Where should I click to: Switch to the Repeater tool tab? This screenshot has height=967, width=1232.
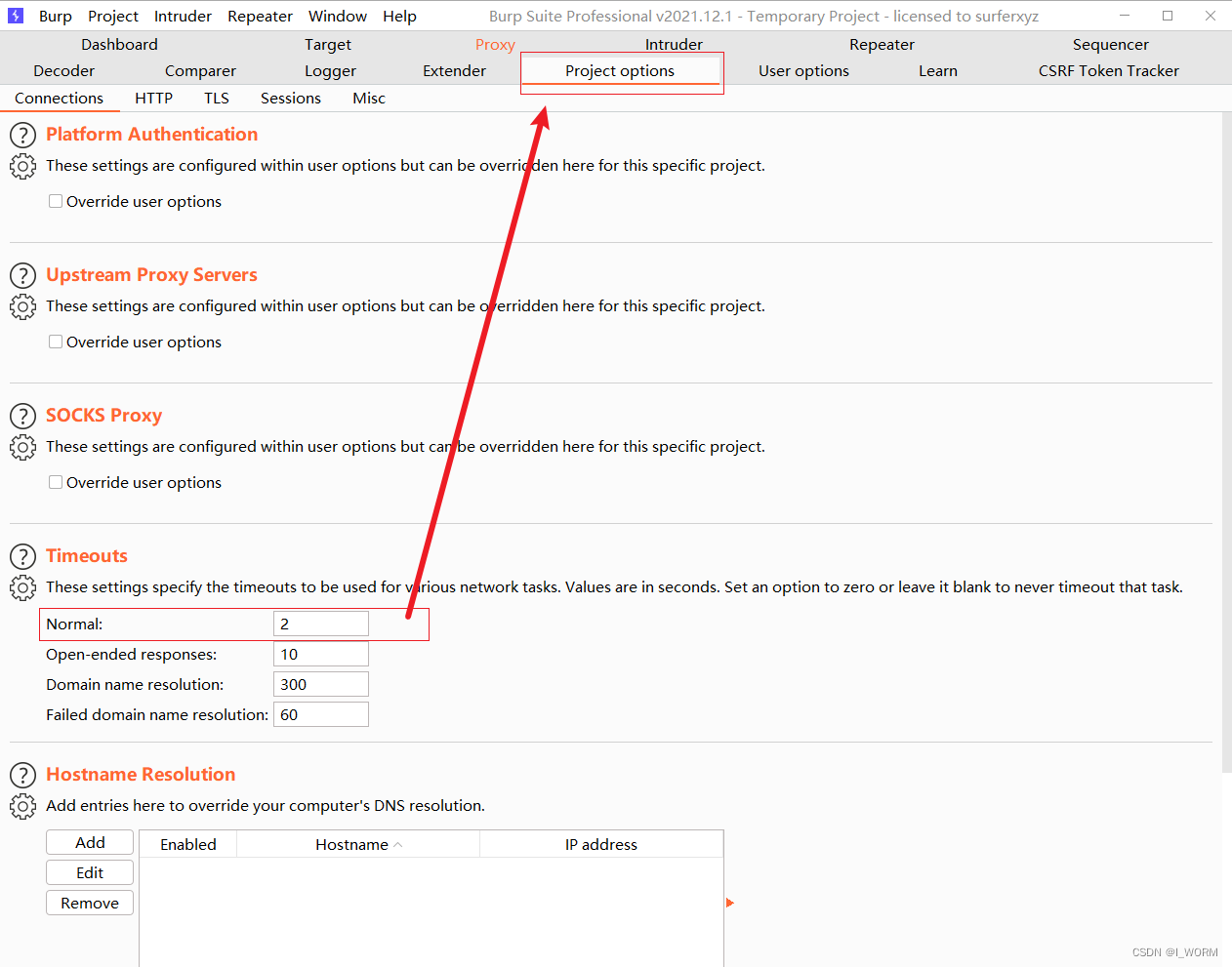[x=882, y=44]
